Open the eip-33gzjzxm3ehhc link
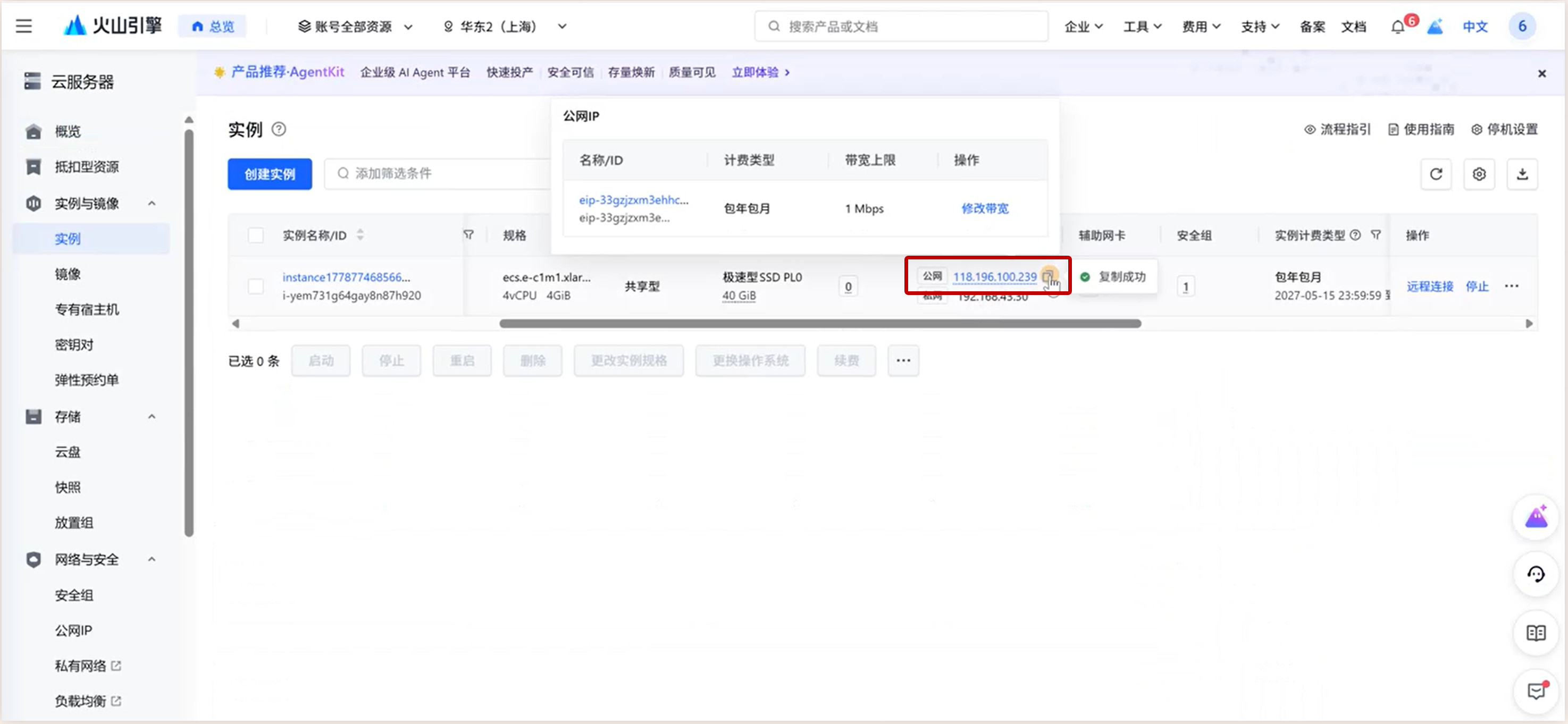 tap(634, 200)
